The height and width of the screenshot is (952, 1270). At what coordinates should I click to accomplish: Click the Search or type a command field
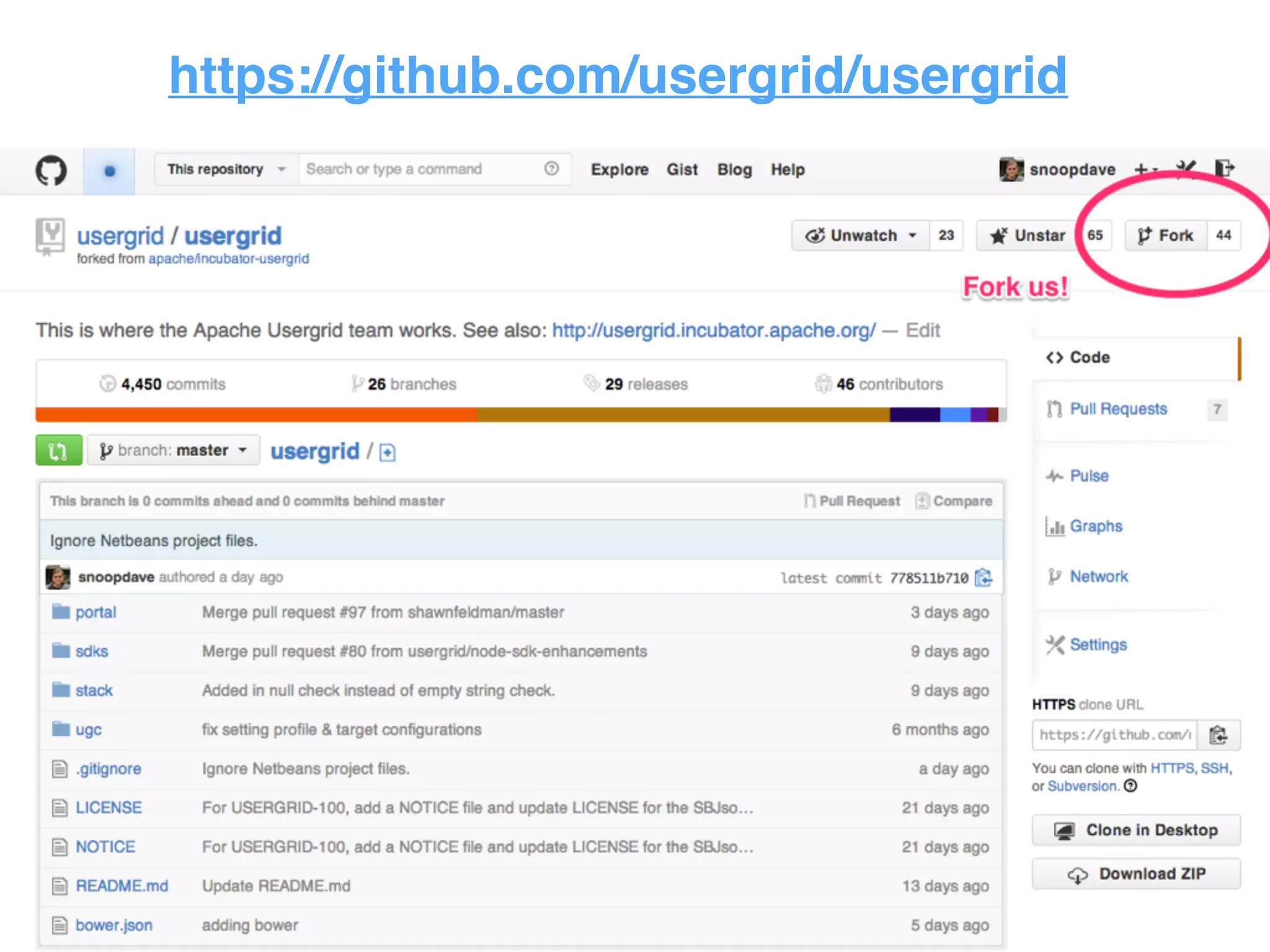coord(434,169)
